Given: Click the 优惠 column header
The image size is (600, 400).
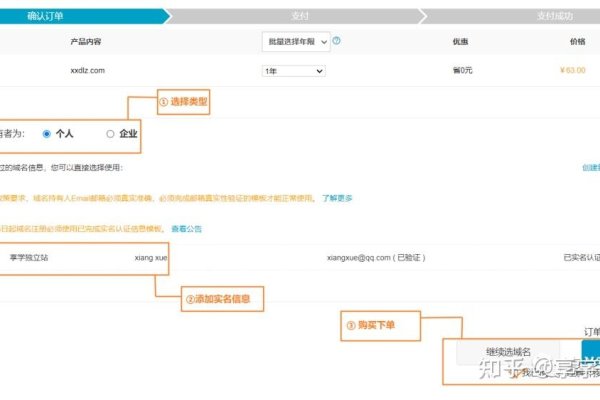Looking at the screenshot, I should point(460,42).
